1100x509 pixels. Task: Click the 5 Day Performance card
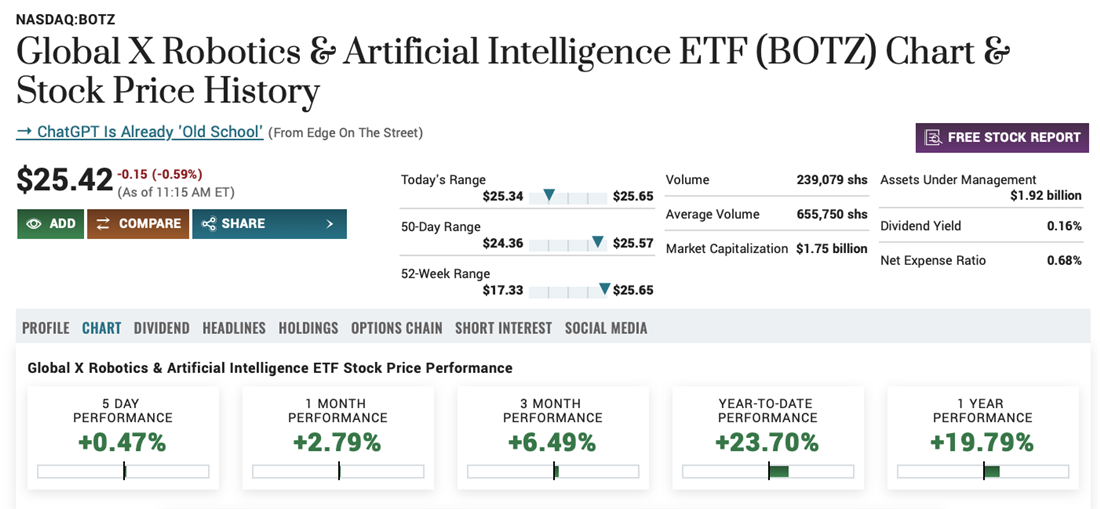(x=123, y=438)
